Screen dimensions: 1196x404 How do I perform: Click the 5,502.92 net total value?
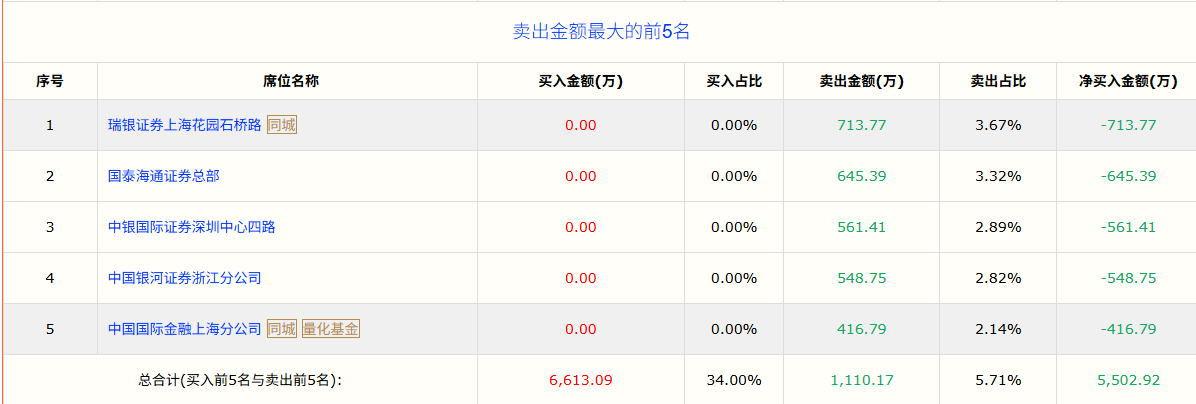(1128, 380)
